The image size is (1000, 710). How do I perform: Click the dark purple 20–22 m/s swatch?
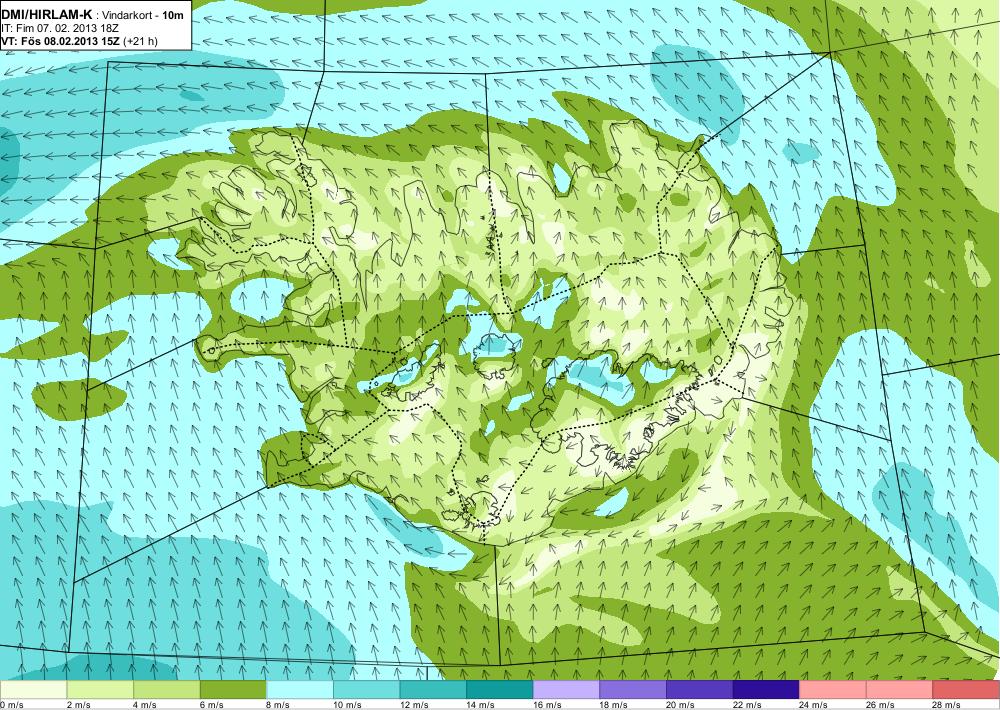point(700,690)
